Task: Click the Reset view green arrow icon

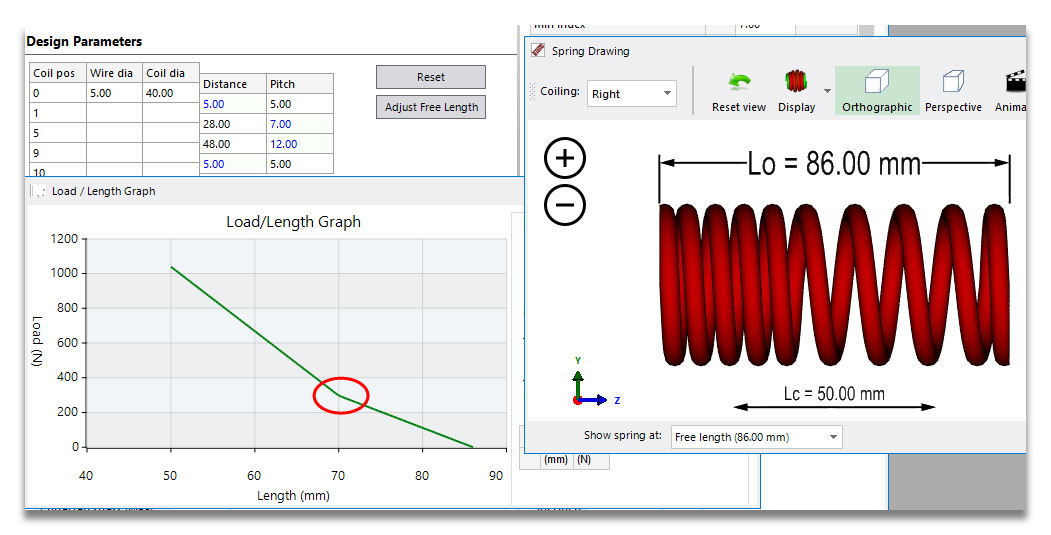Action: pyautogui.click(x=739, y=82)
